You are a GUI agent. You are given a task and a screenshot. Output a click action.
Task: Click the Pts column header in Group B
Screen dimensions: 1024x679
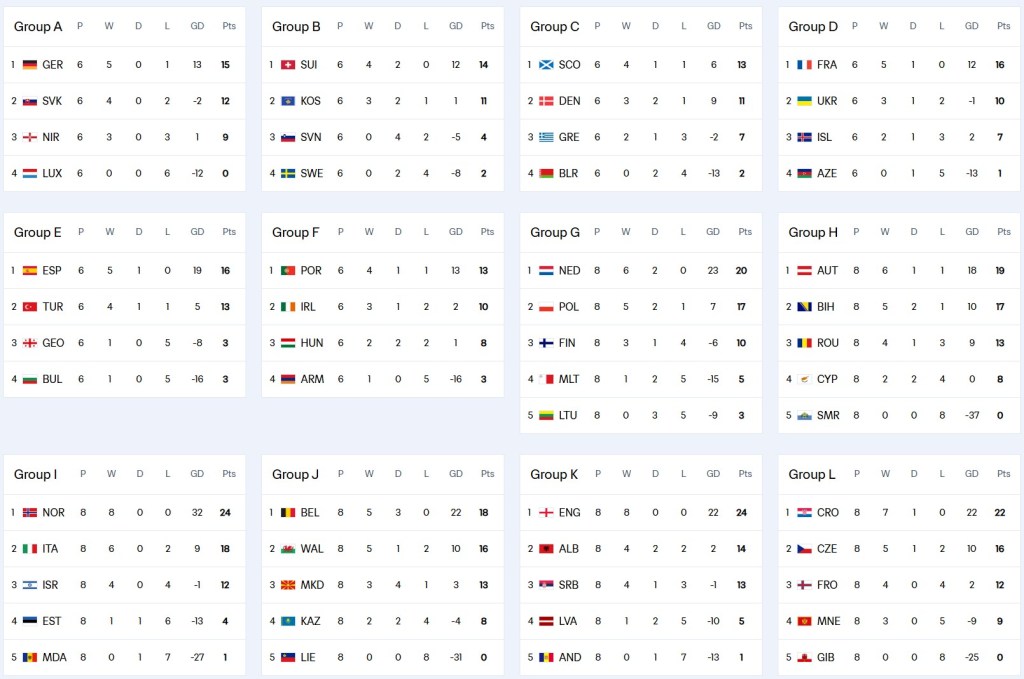(487, 26)
